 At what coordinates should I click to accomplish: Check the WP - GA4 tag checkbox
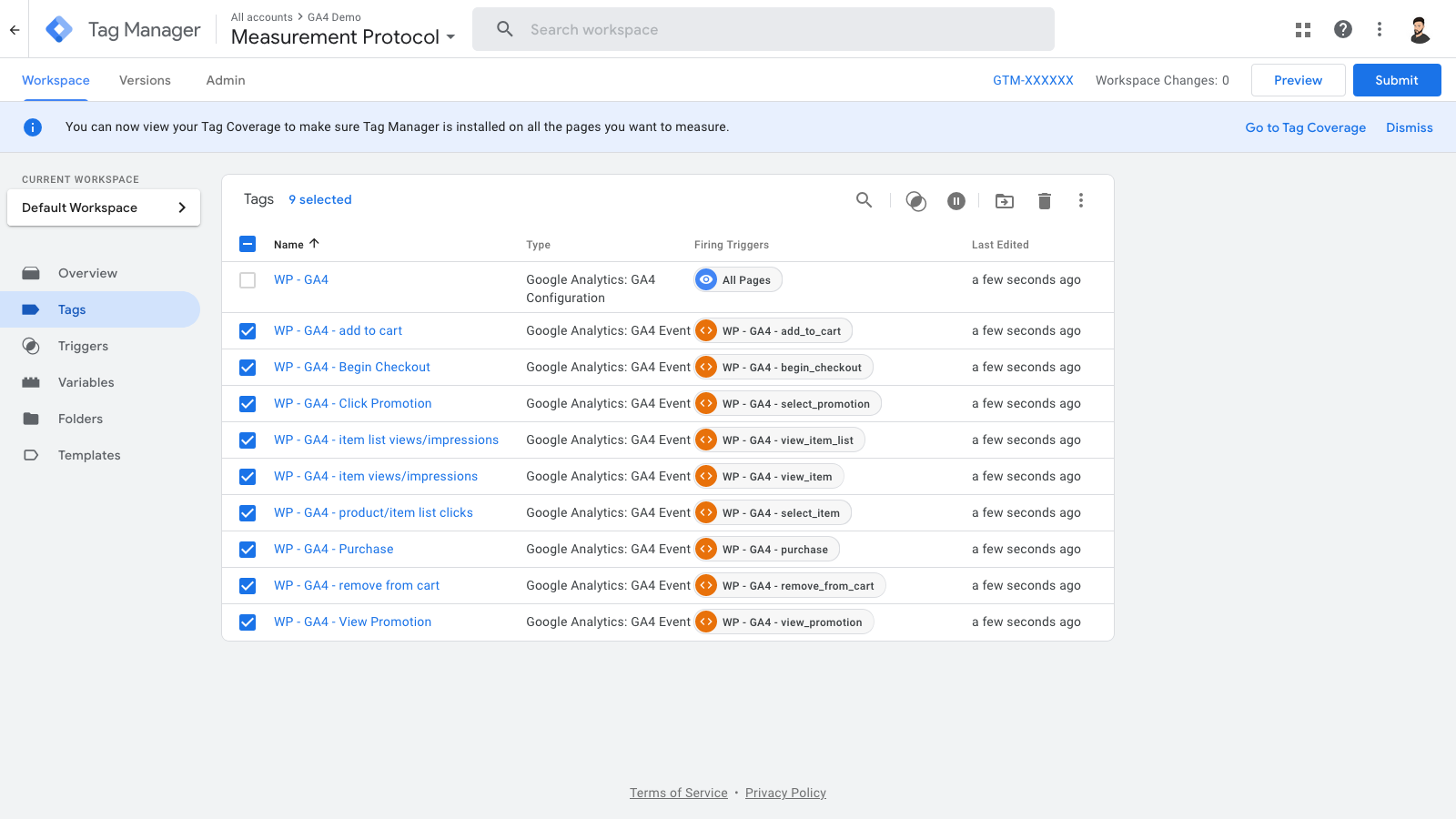click(x=248, y=280)
